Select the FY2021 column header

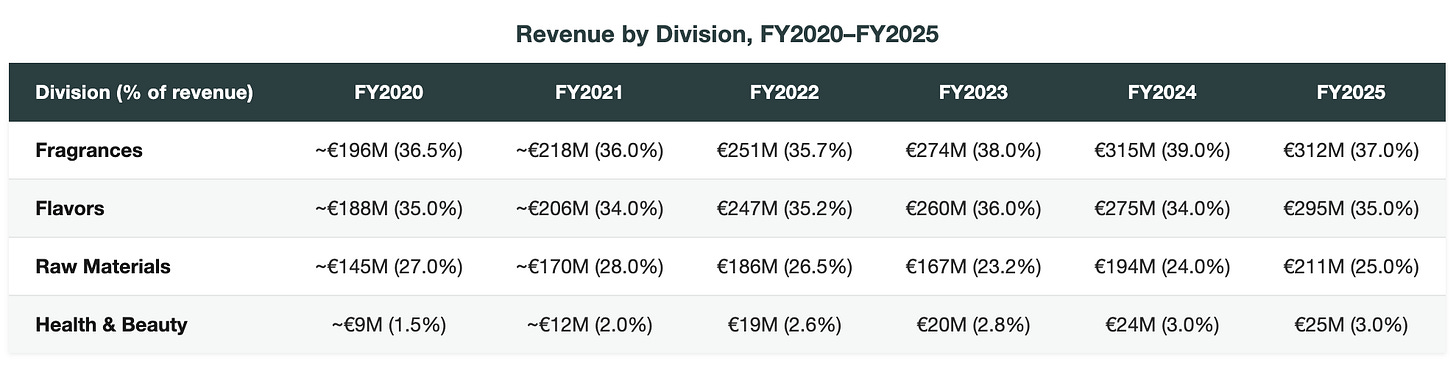589,93
